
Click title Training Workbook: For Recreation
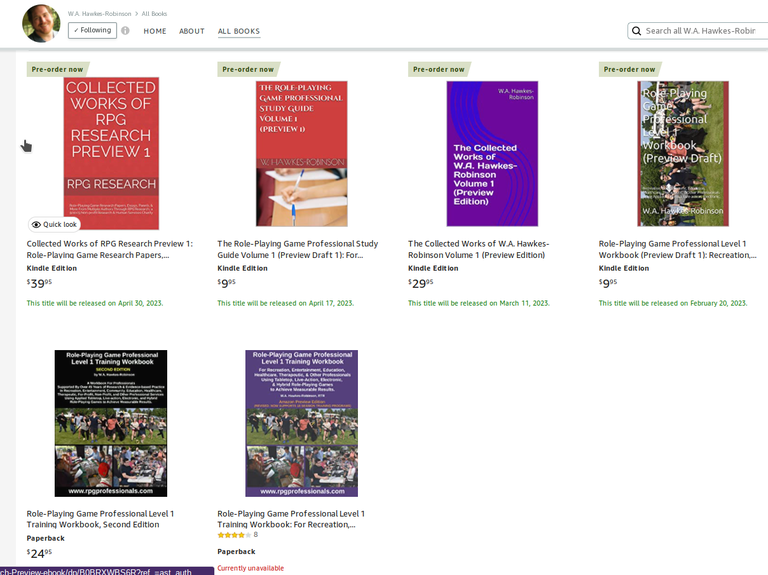tap(291, 519)
